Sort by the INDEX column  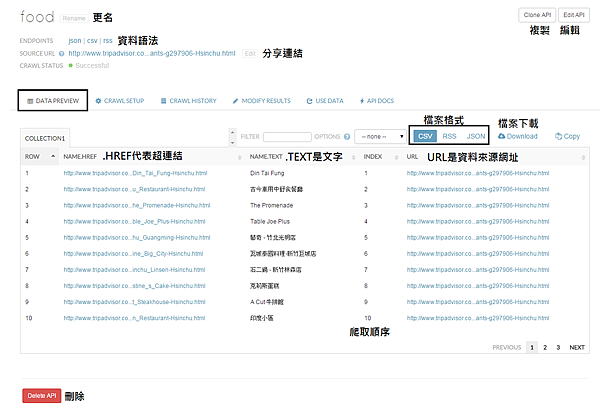(x=396, y=157)
